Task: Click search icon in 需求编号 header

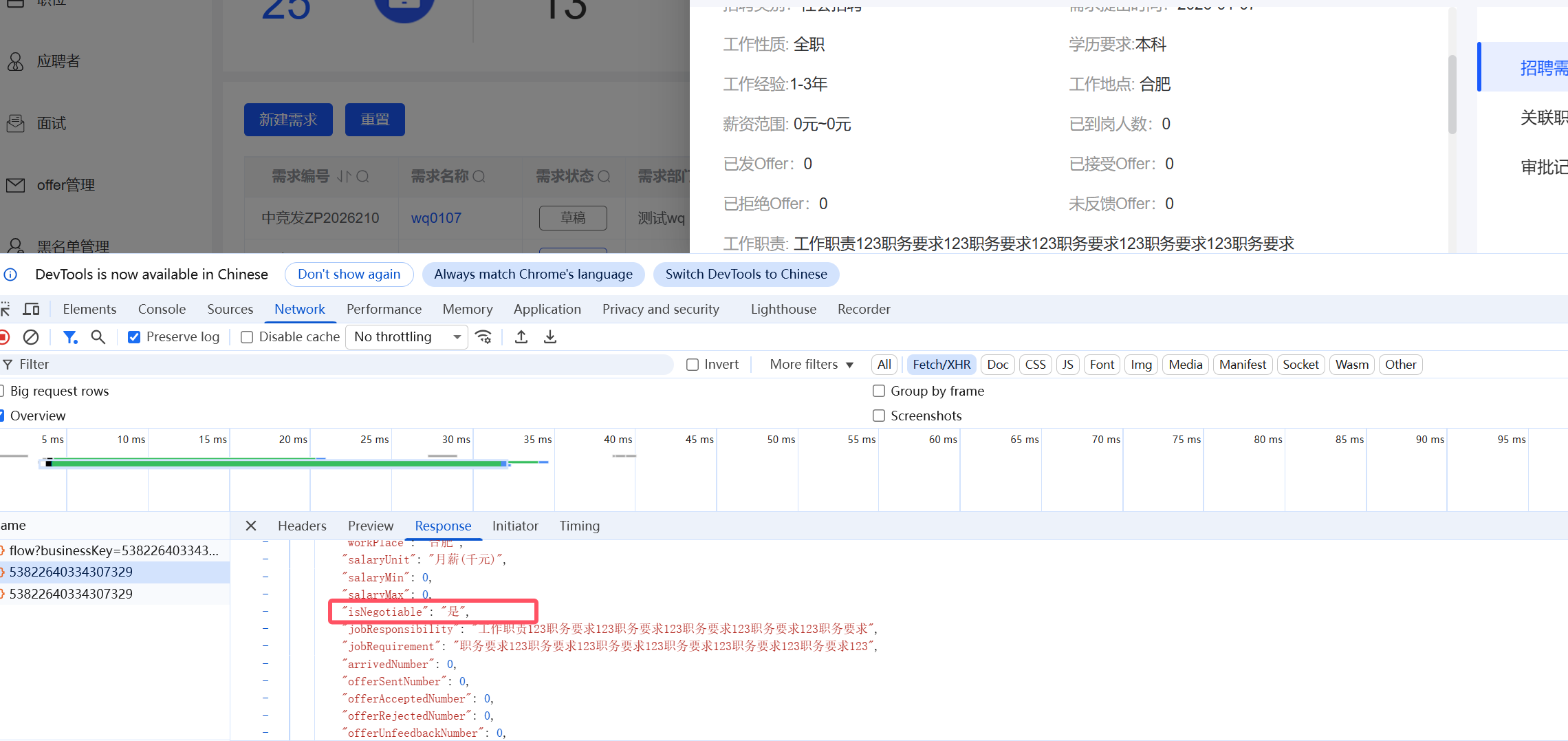Action: pos(362,177)
